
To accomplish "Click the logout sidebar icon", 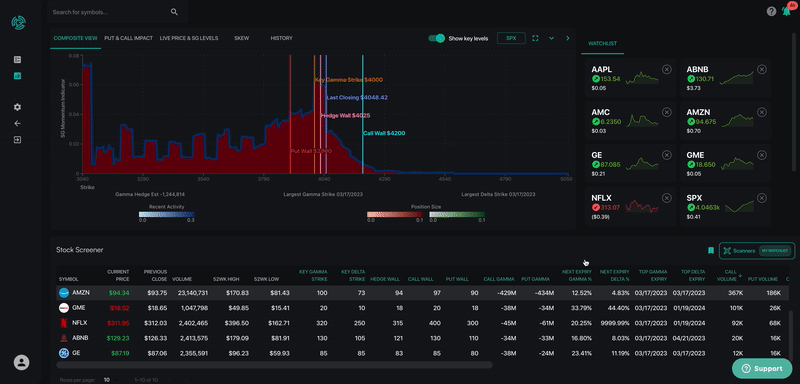I will coord(18,140).
